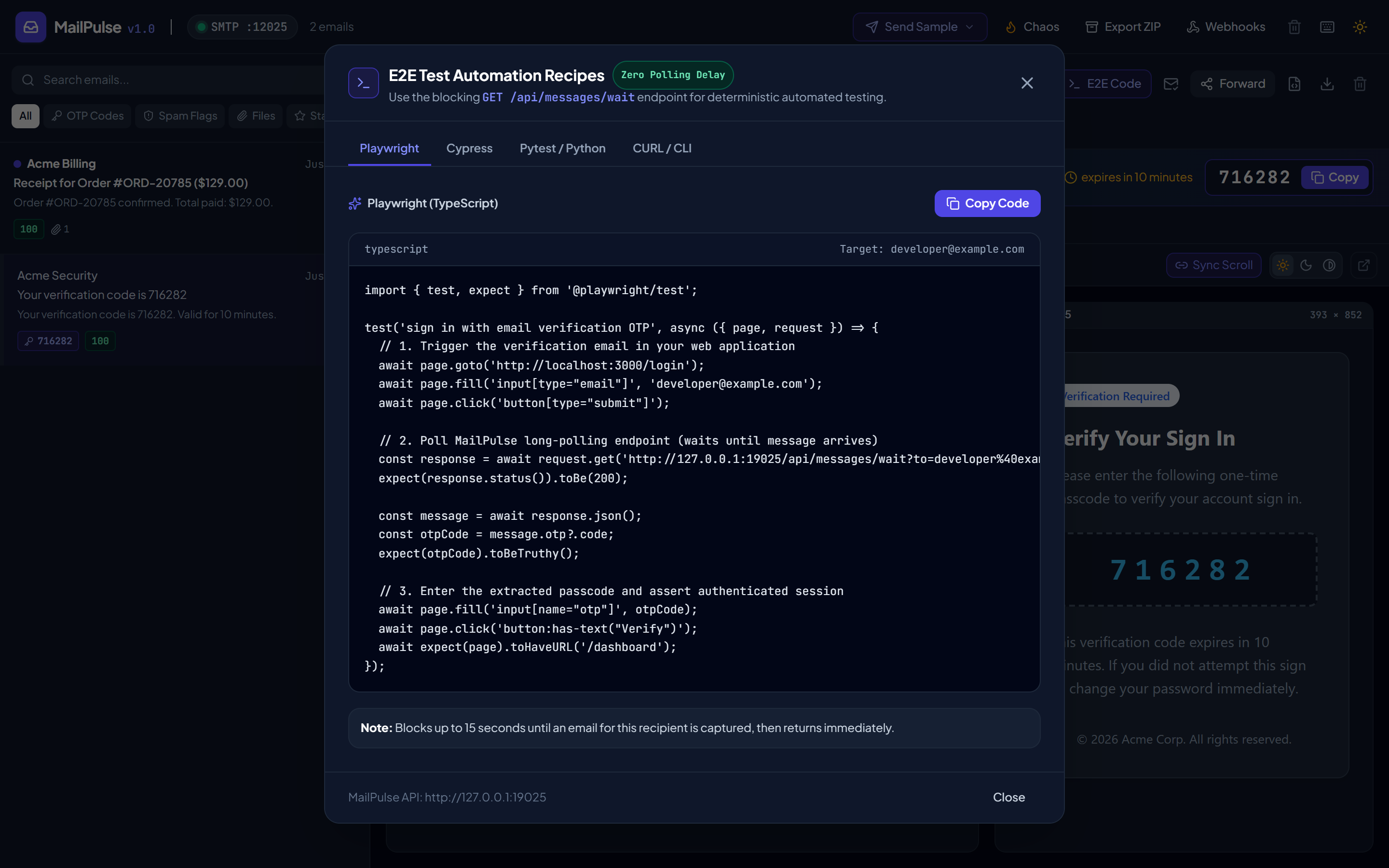Click the trash icon in top header

coord(1294,27)
